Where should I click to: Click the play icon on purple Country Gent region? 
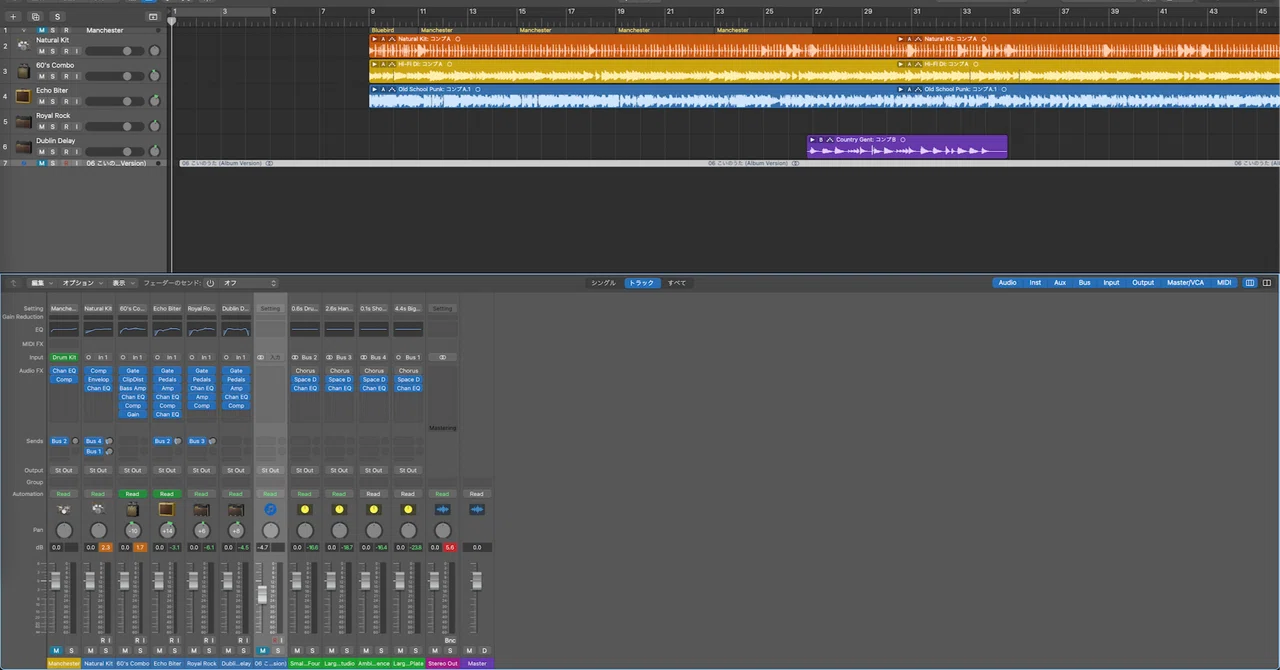point(812,139)
